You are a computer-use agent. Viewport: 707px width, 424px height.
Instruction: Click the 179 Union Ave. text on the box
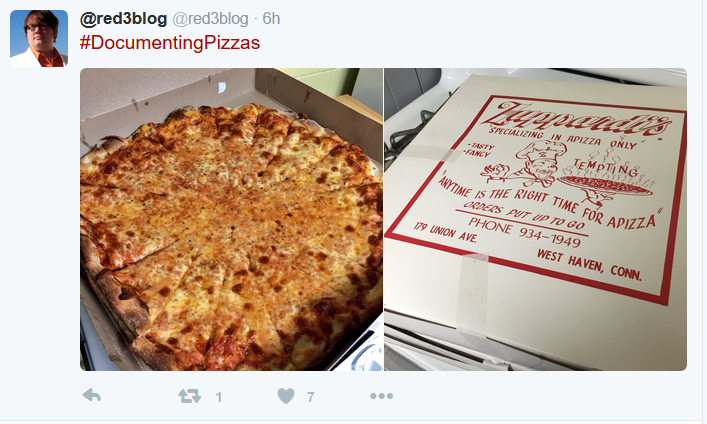445,232
